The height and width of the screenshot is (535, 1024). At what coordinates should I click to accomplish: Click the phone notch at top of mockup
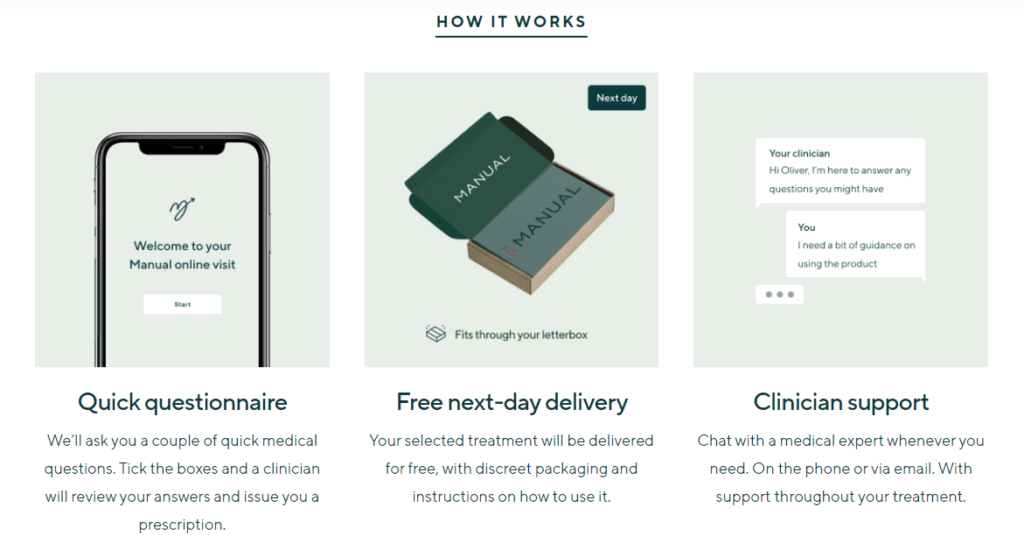pos(182,148)
